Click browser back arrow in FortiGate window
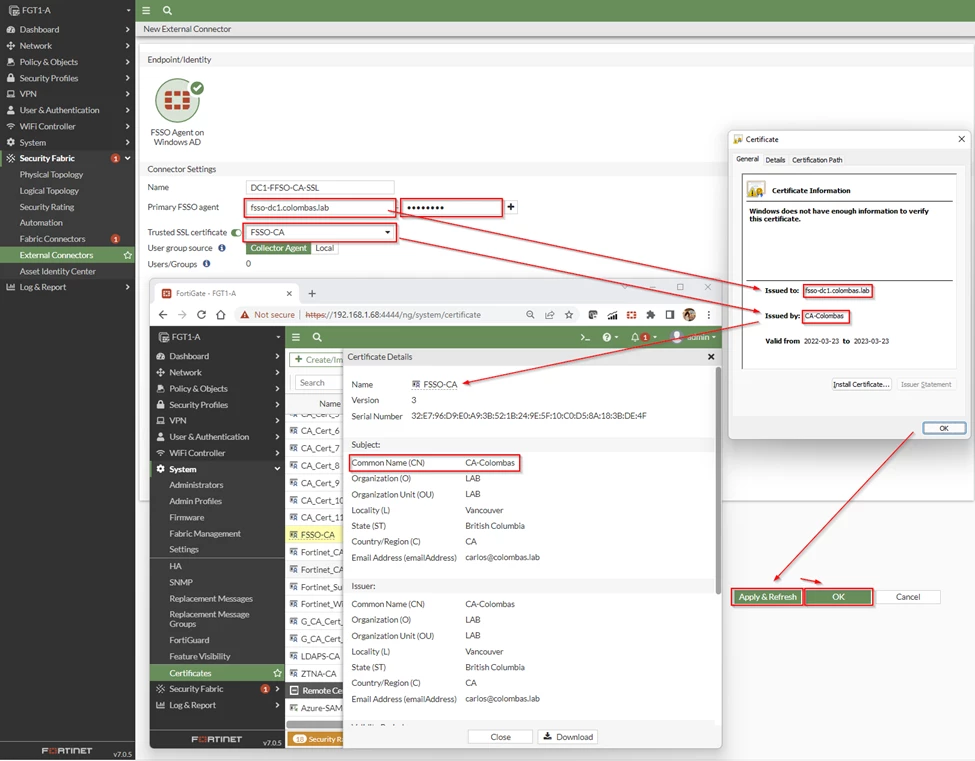Image resolution: width=975 pixels, height=761 pixels. [x=163, y=315]
